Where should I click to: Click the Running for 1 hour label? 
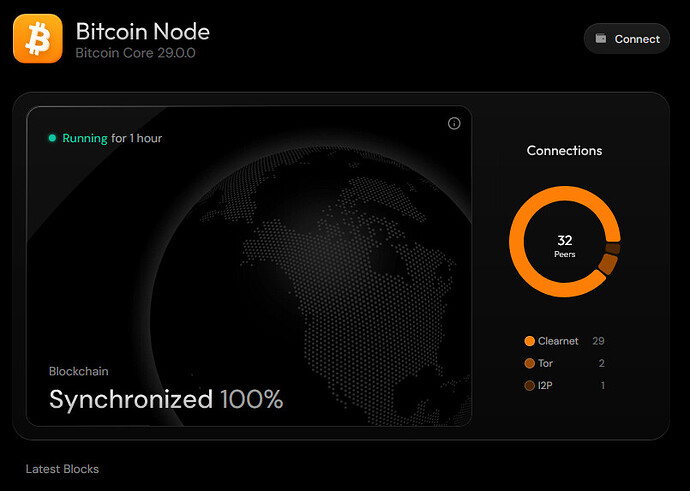pos(112,138)
